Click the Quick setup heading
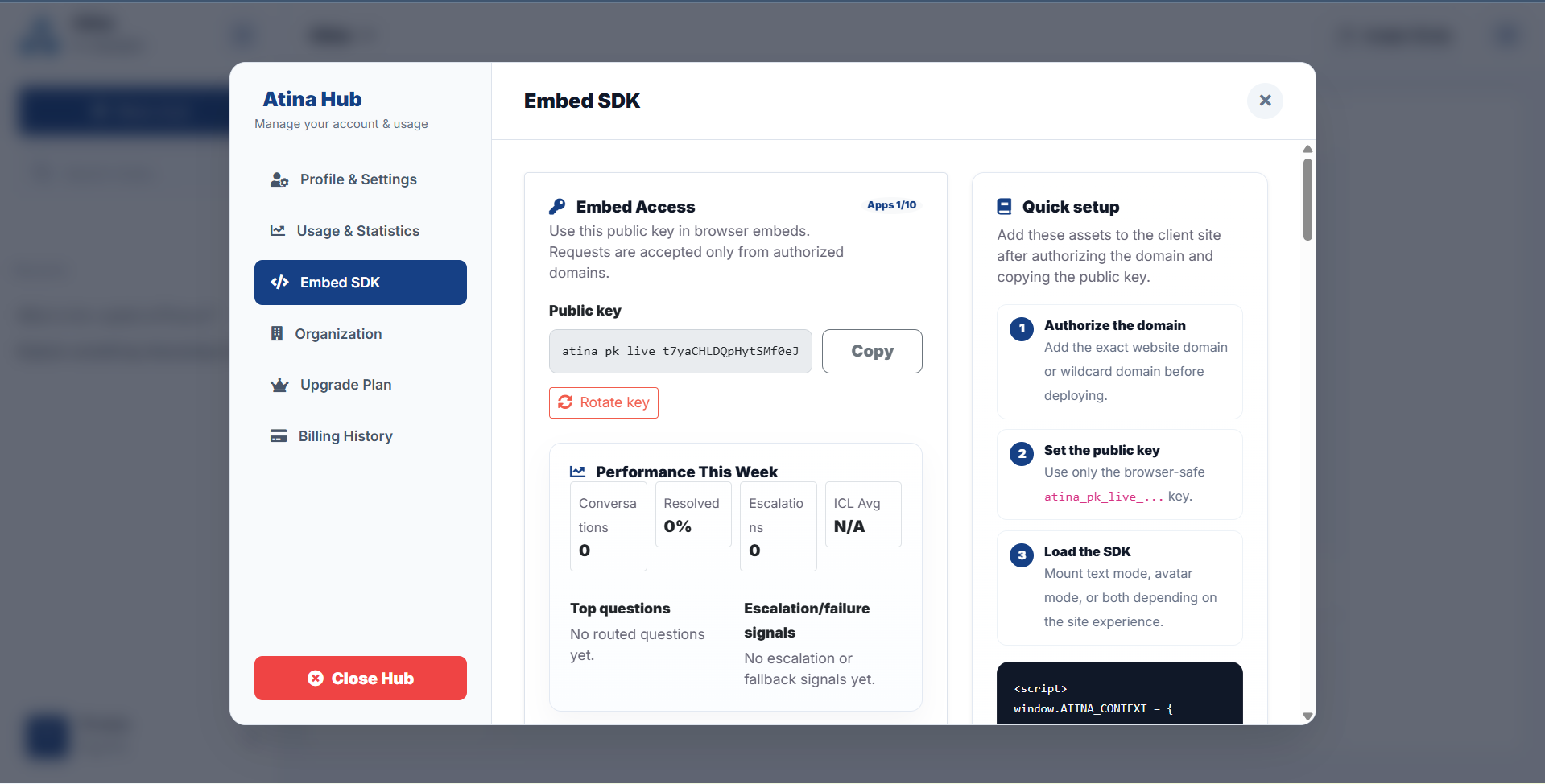Image resolution: width=1545 pixels, height=784 pixels. 1071,207
